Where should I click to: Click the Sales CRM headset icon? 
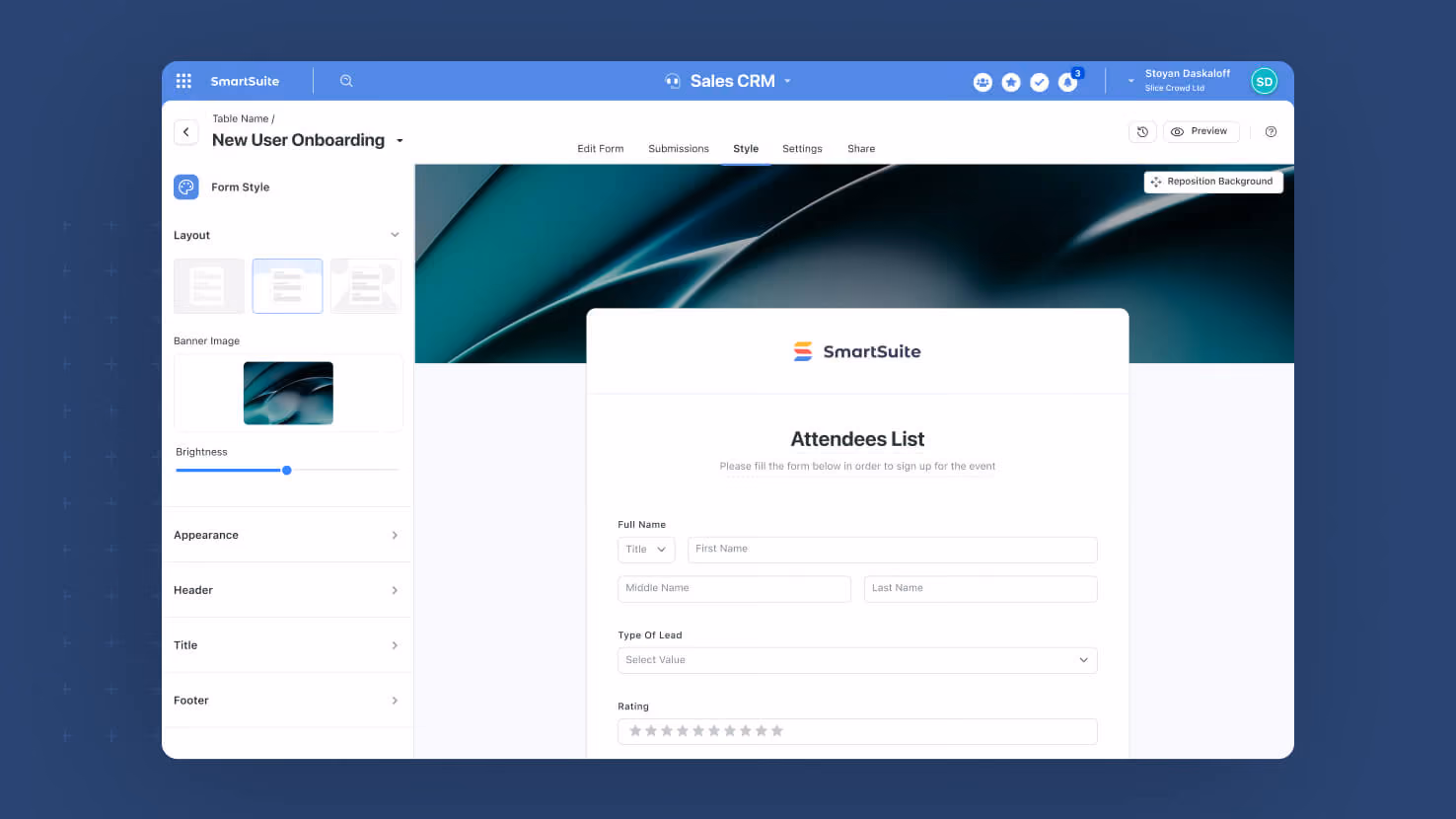coord(673,81)
